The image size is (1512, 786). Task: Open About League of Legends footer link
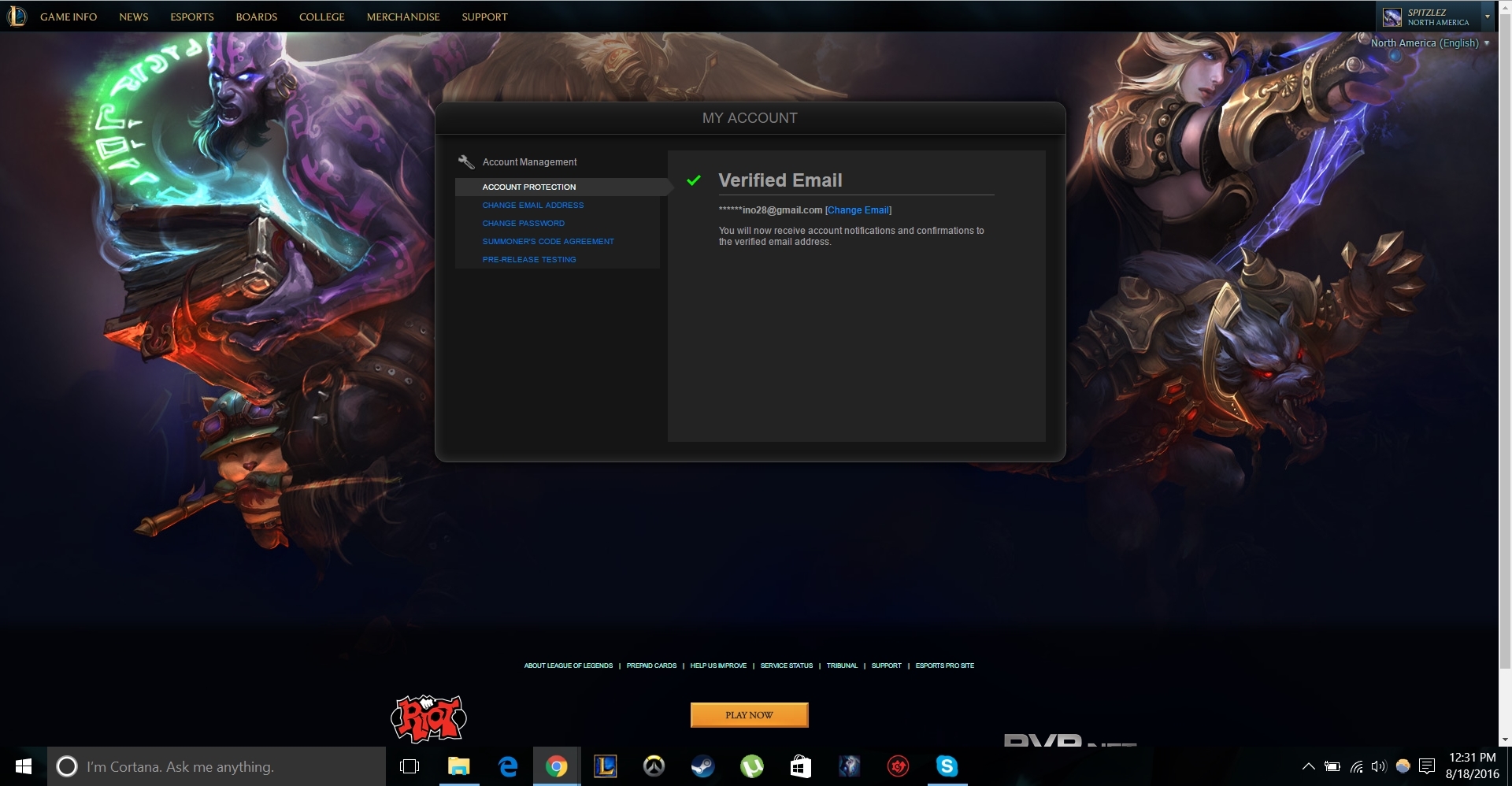point(569,666)
